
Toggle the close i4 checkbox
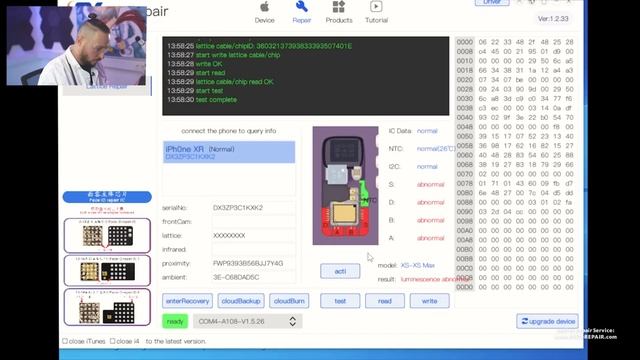pos(113,341)
